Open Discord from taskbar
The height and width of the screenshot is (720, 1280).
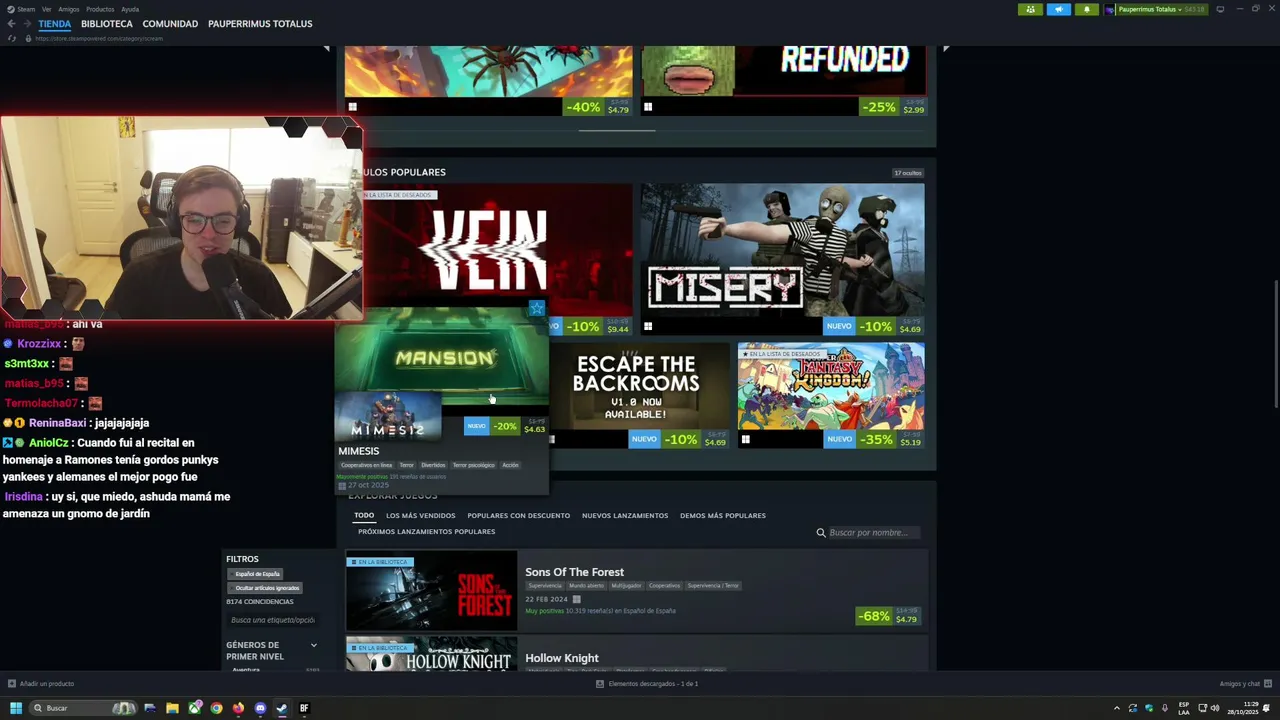tap(260, 708)
